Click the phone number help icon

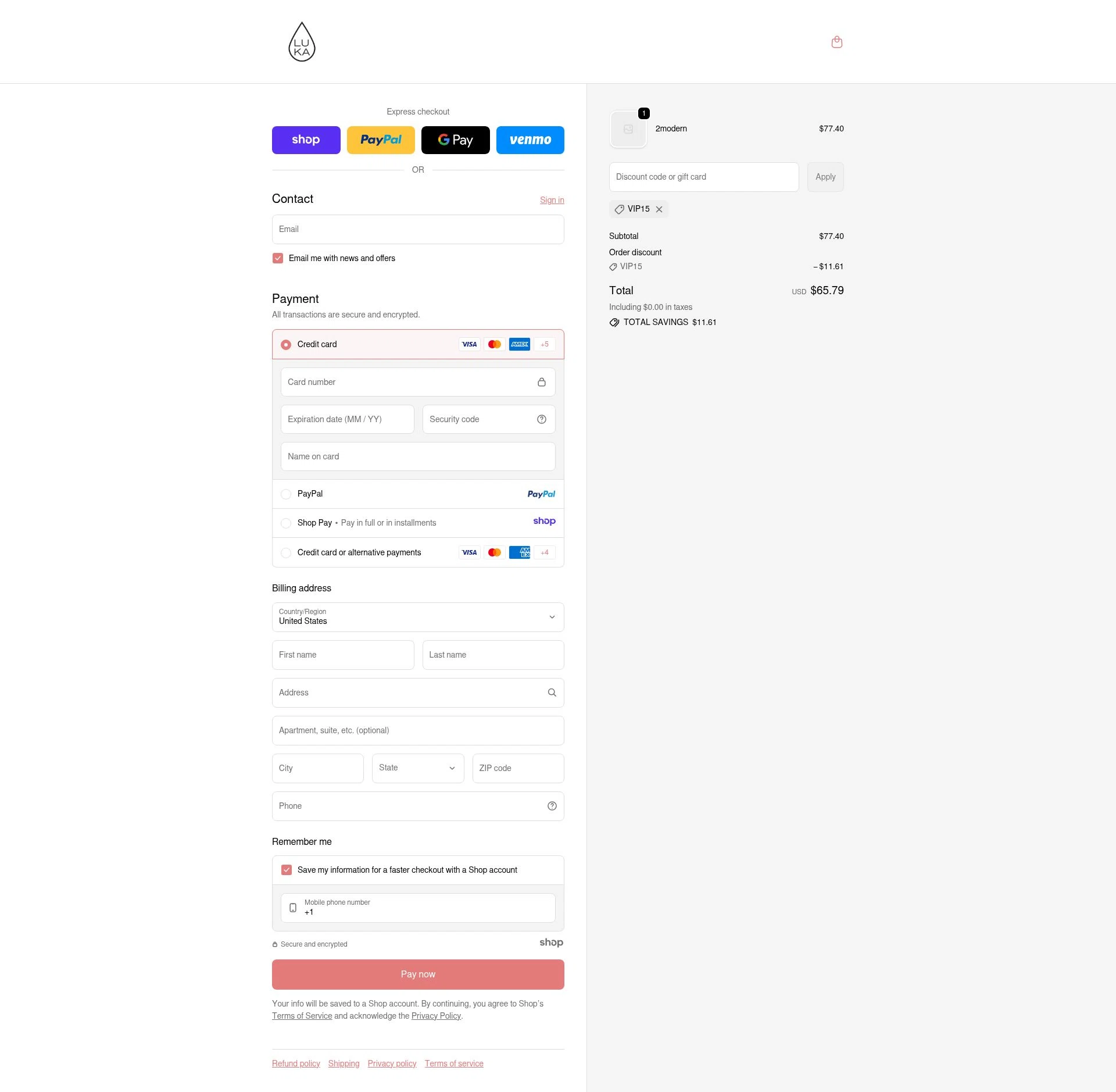pyautogui.click(x=552, y=806)
